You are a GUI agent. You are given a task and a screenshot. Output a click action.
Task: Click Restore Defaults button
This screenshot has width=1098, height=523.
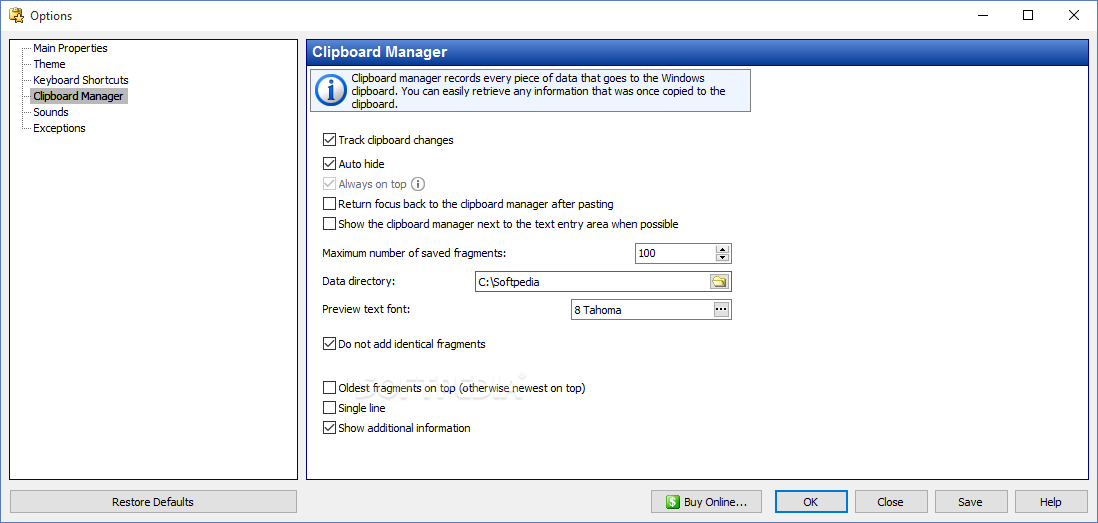coord(153,502)
